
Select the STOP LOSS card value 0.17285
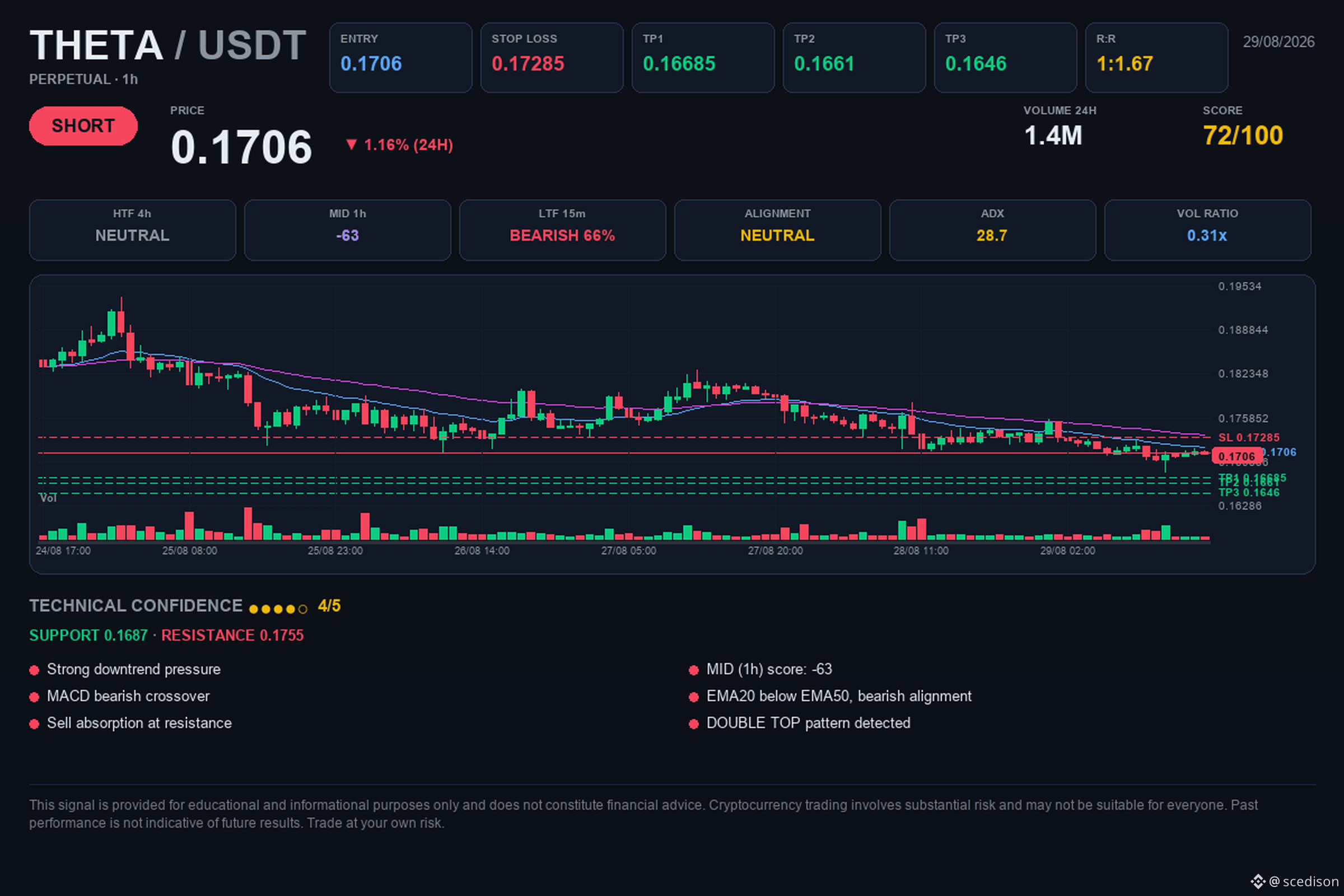click(x=528, y=64)
